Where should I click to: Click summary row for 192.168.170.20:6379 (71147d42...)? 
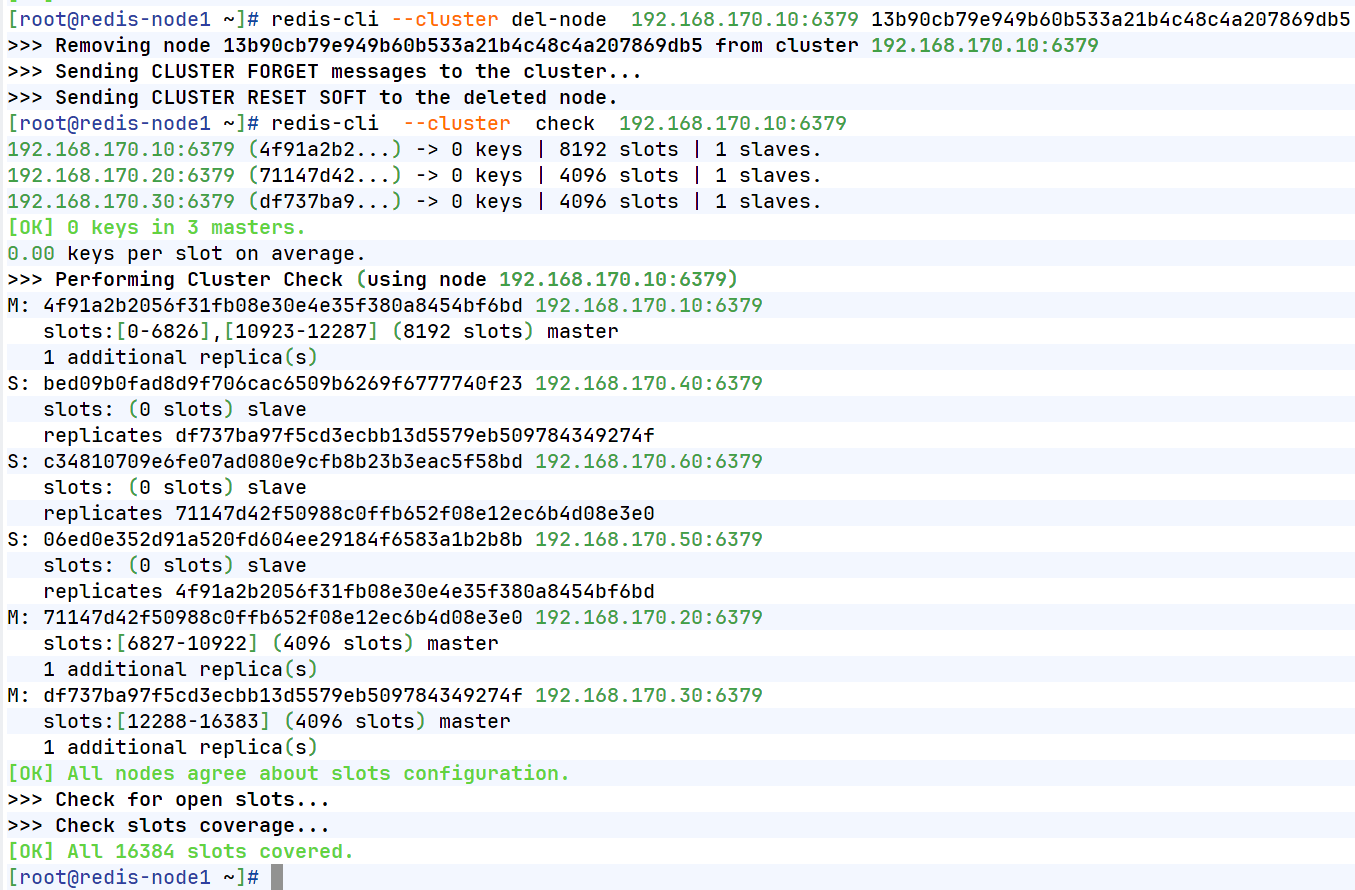tap(414, 175)
